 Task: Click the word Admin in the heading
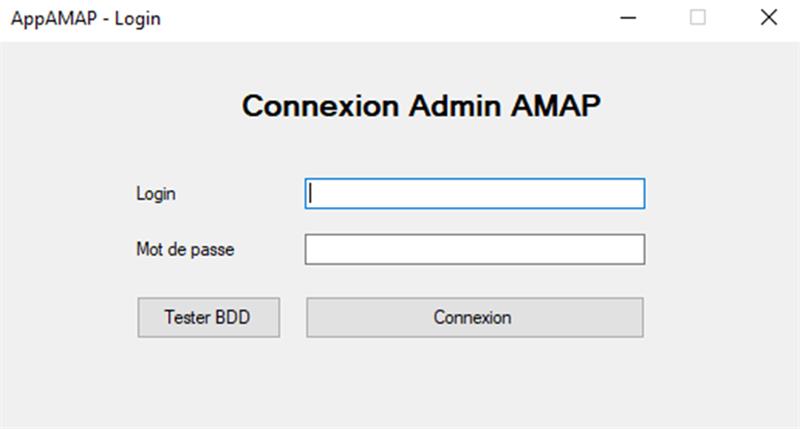click(455, 106)
